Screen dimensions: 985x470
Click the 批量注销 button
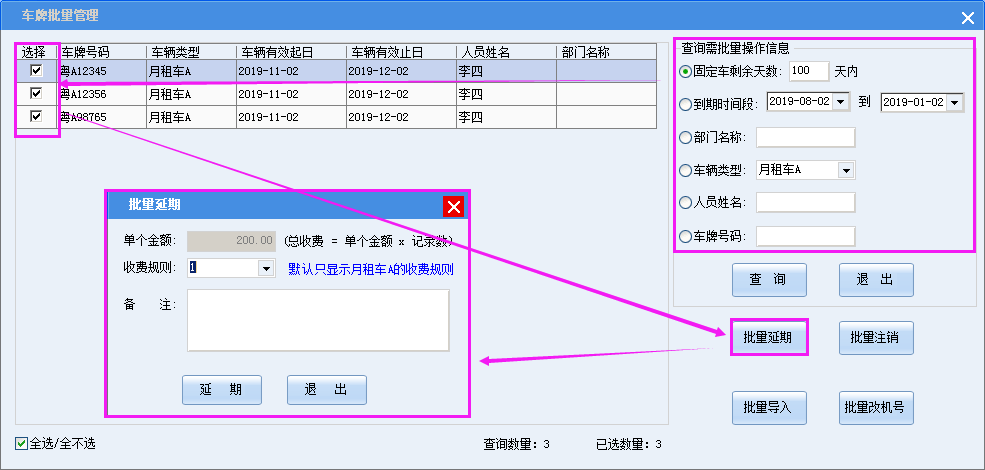coord(876,337)
